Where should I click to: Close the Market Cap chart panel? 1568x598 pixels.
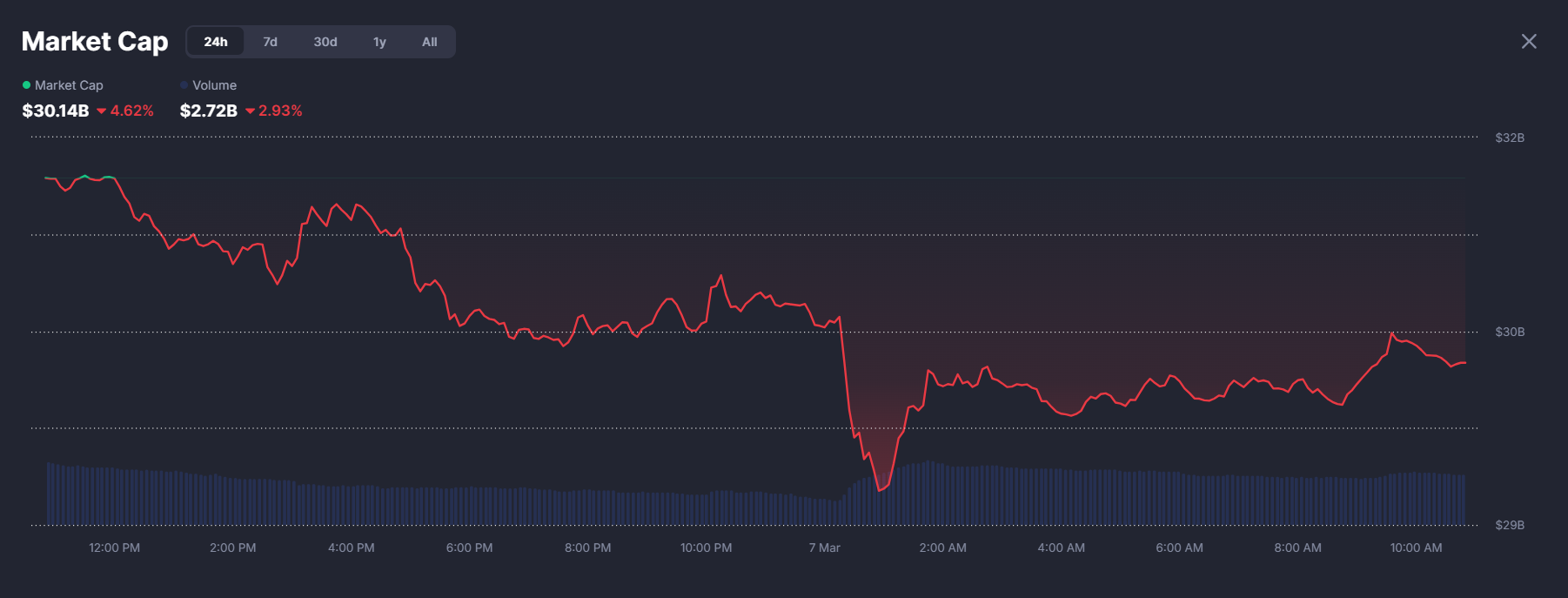(1529, 42)
